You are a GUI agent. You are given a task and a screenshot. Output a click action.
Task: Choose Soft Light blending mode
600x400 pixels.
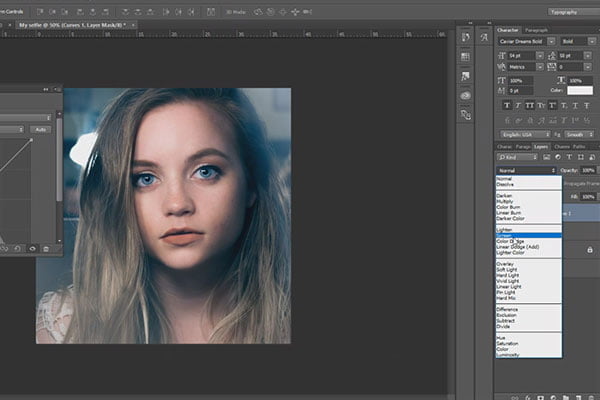[528, 269]
